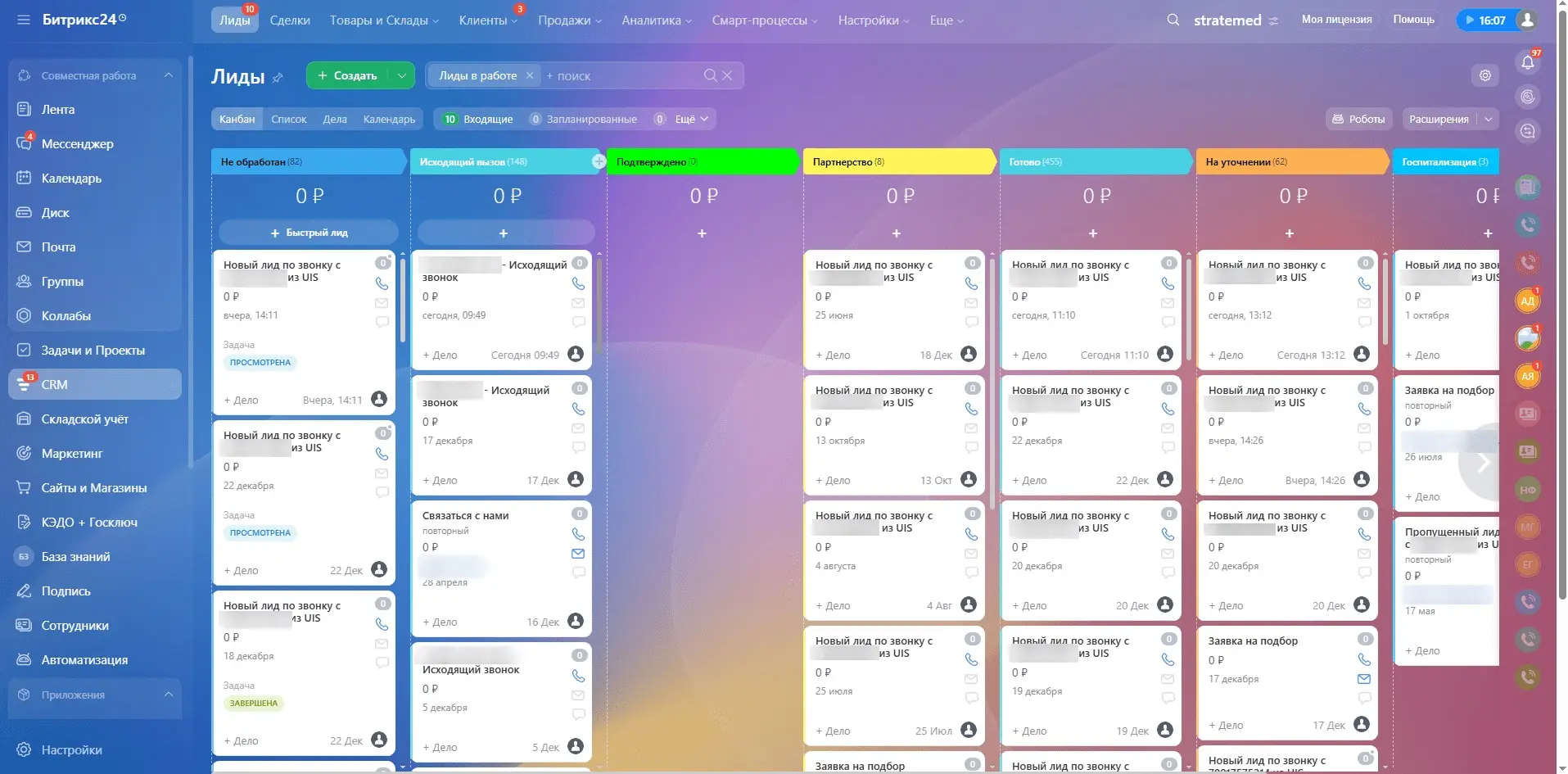Pin the Leads page with the pin icon
Screen dimensions: 1568x774
[278, 78]
